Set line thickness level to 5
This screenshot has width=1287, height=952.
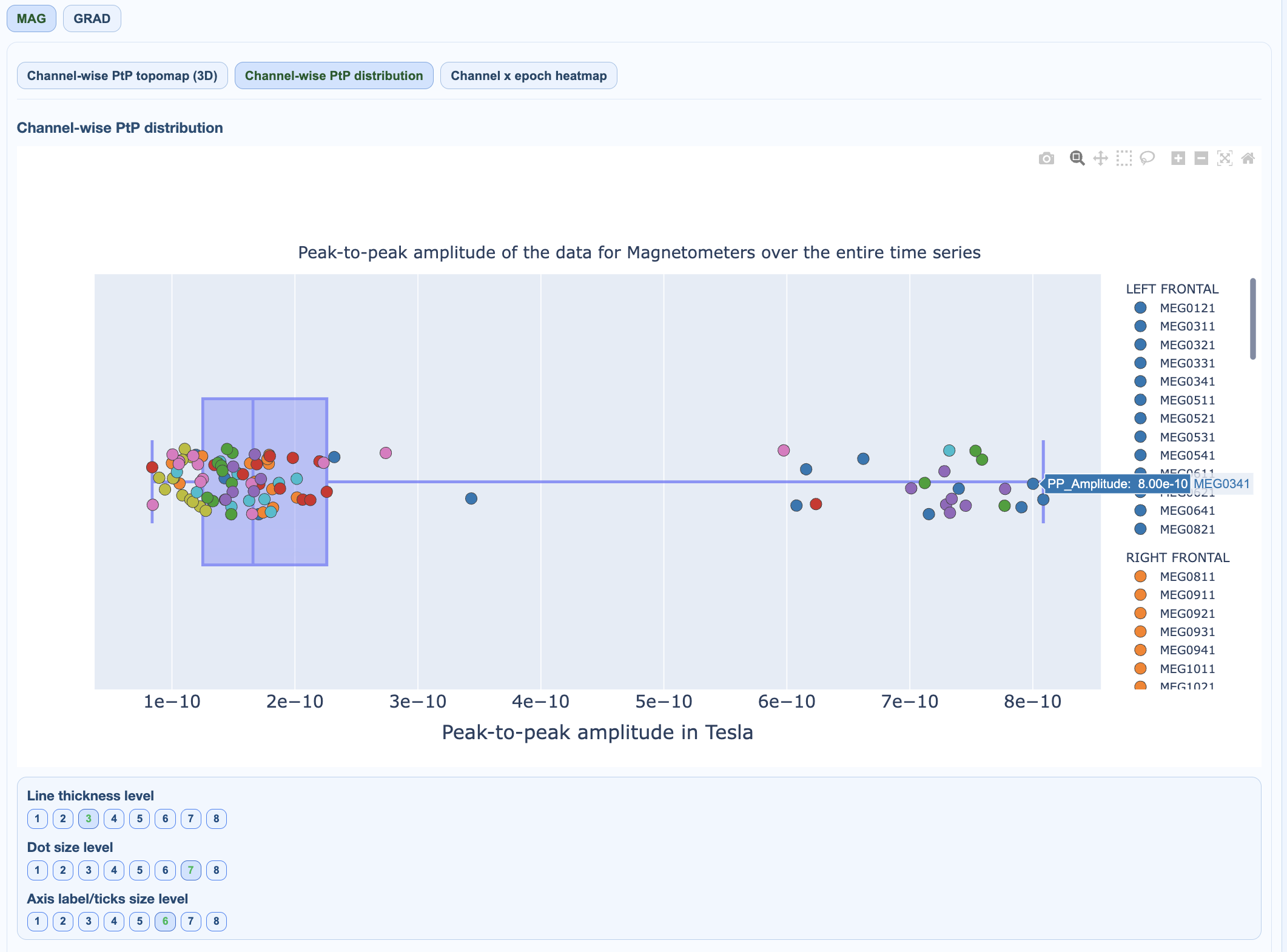tap(139, 819)
